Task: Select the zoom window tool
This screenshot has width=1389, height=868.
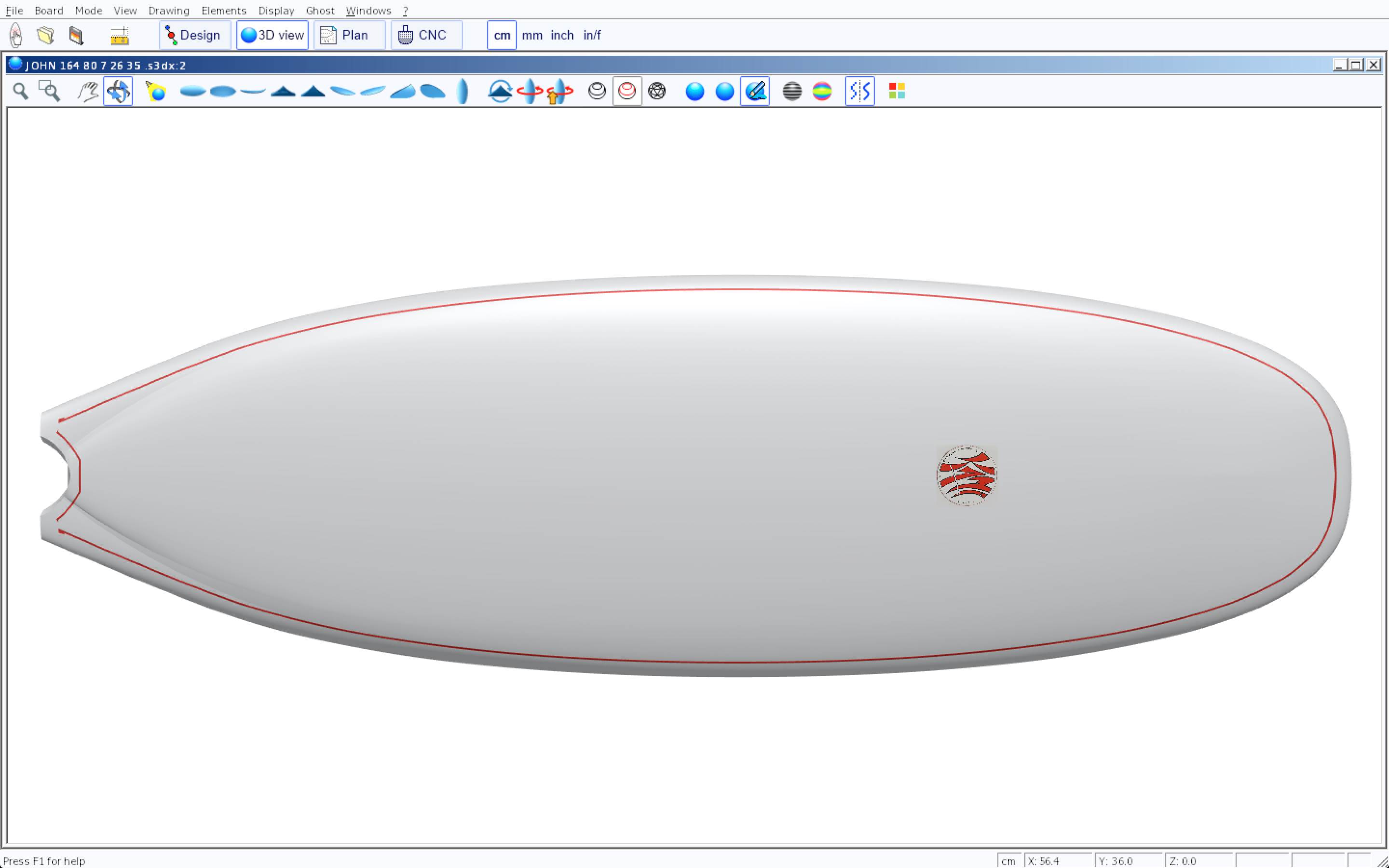Action: [49, 91]
